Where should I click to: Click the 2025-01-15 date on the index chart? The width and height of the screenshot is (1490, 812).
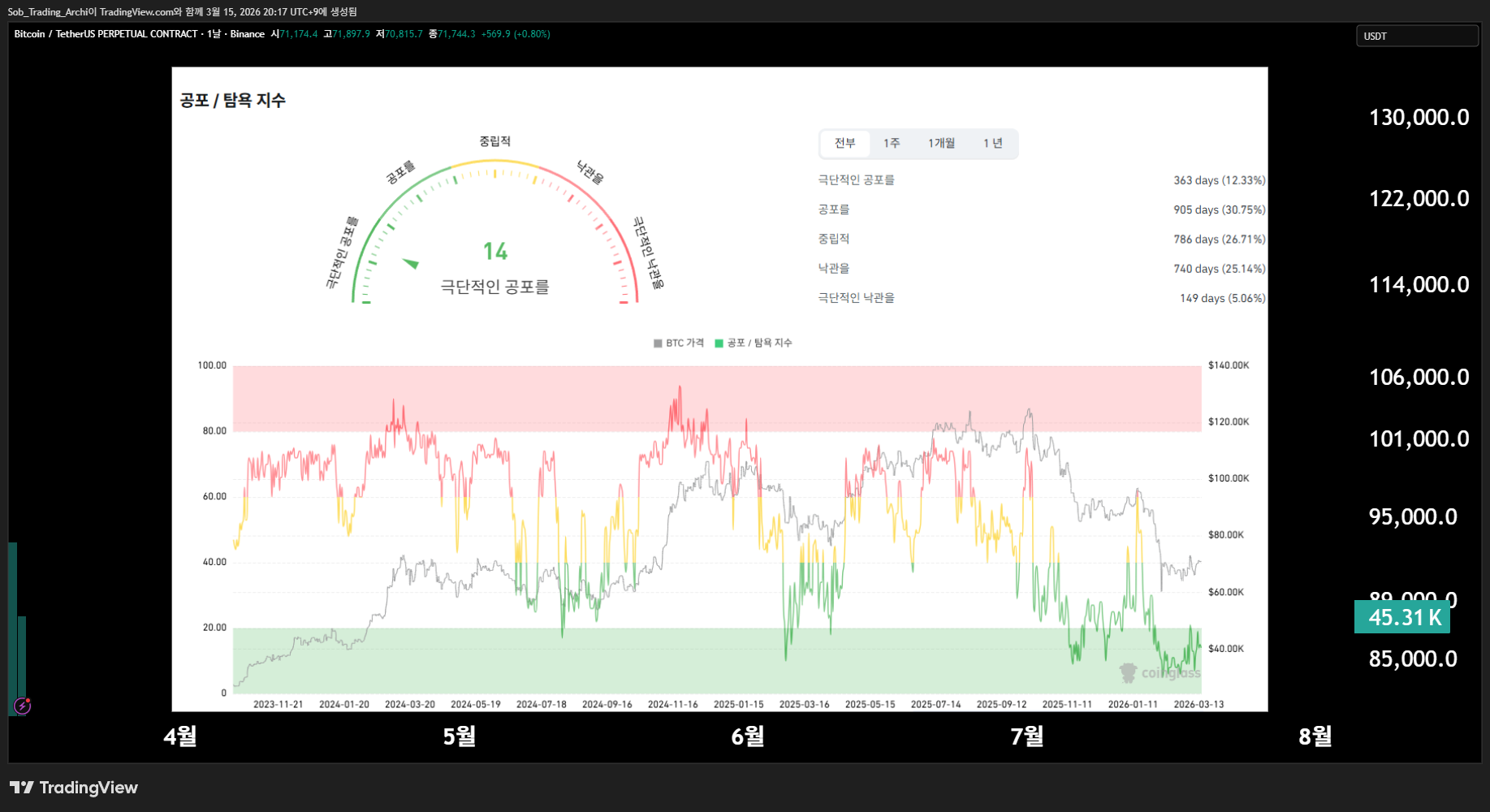(x=739, y=705)
